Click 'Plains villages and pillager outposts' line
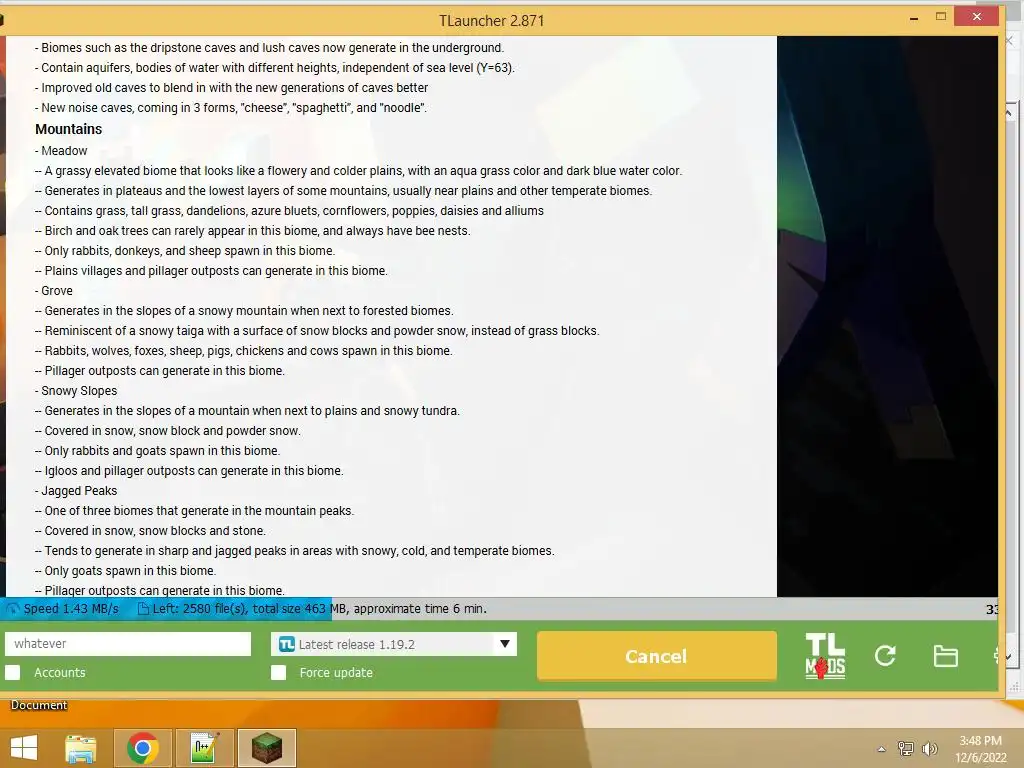This screenshot has width=1024, height=768. pos(211,271)
